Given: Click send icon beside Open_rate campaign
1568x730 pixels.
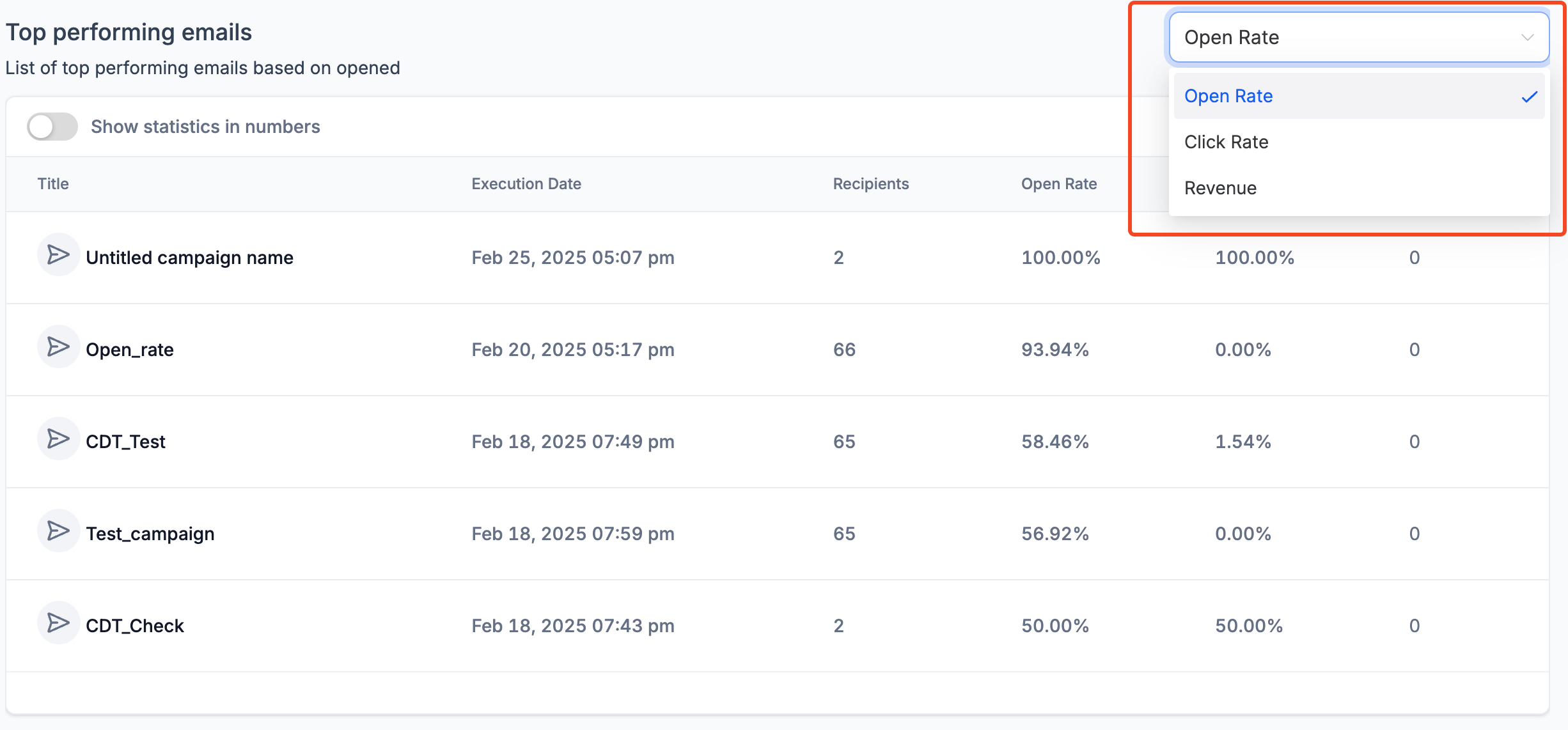Looking at the screenshot, I should click(x=58, y=347).
